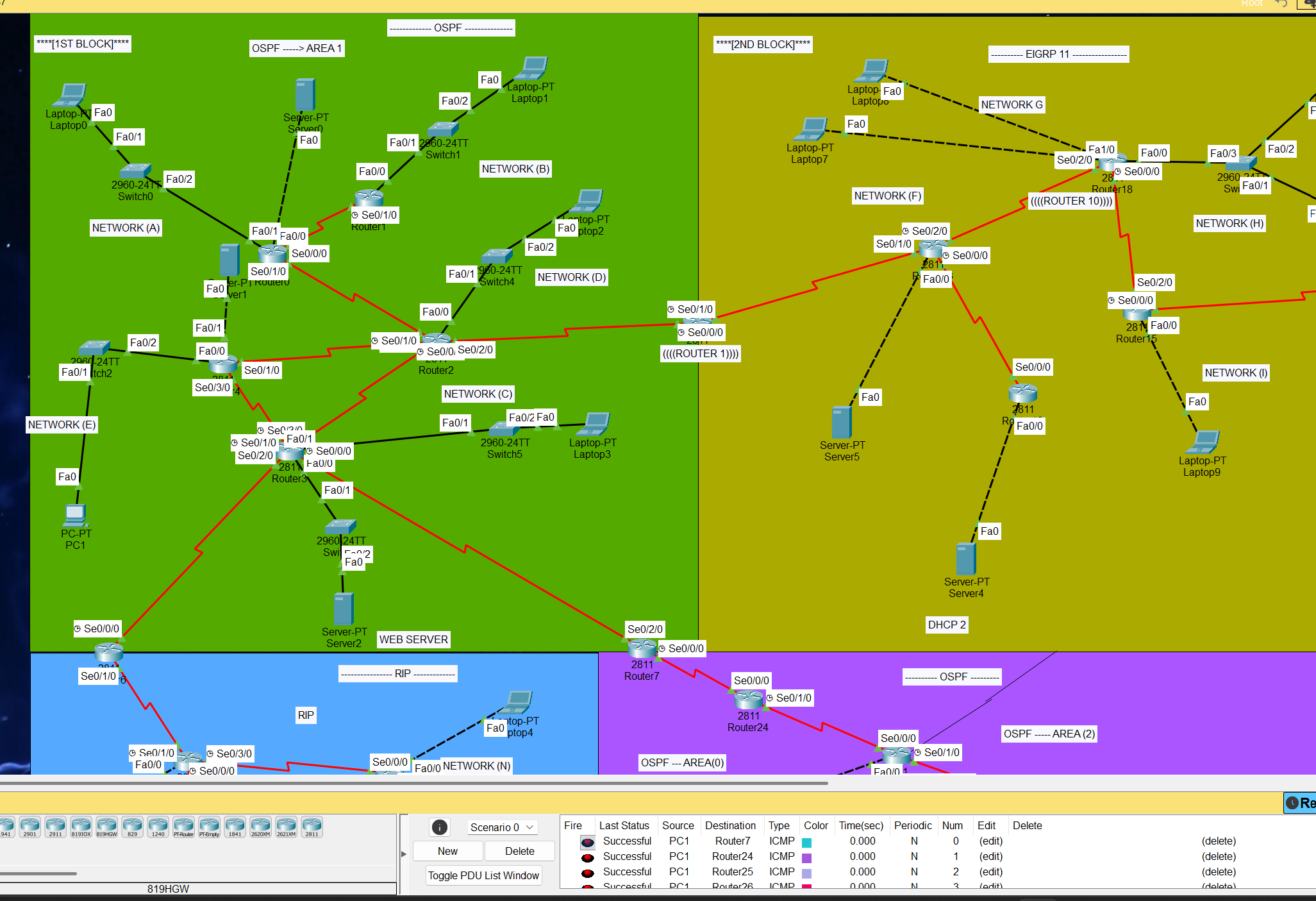
Task: Select the 1240 router model icon
Action: click(x=158, y=827)
